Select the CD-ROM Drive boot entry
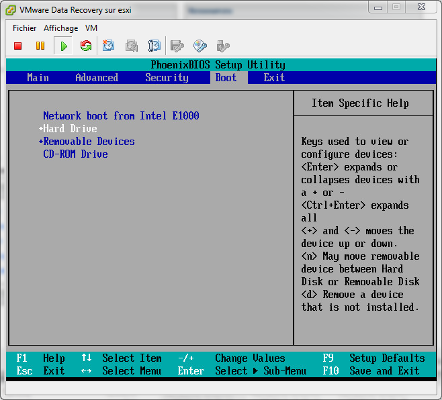The height and width of the screenshot is (400, 442). coord(76,154)
